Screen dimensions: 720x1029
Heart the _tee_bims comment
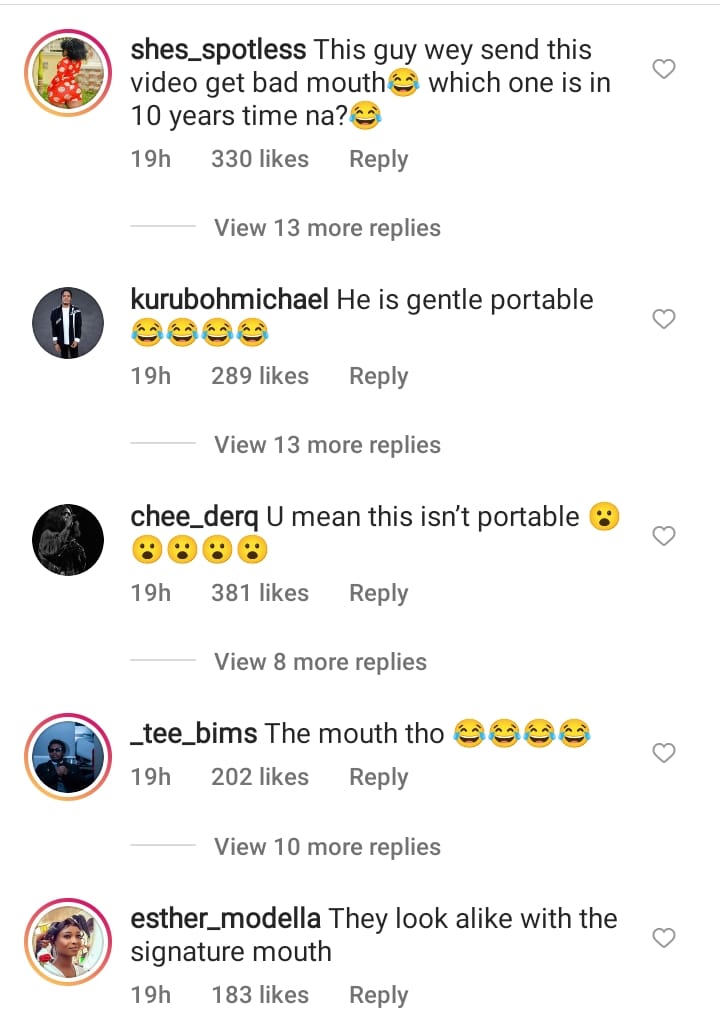(x=664, y=752)
